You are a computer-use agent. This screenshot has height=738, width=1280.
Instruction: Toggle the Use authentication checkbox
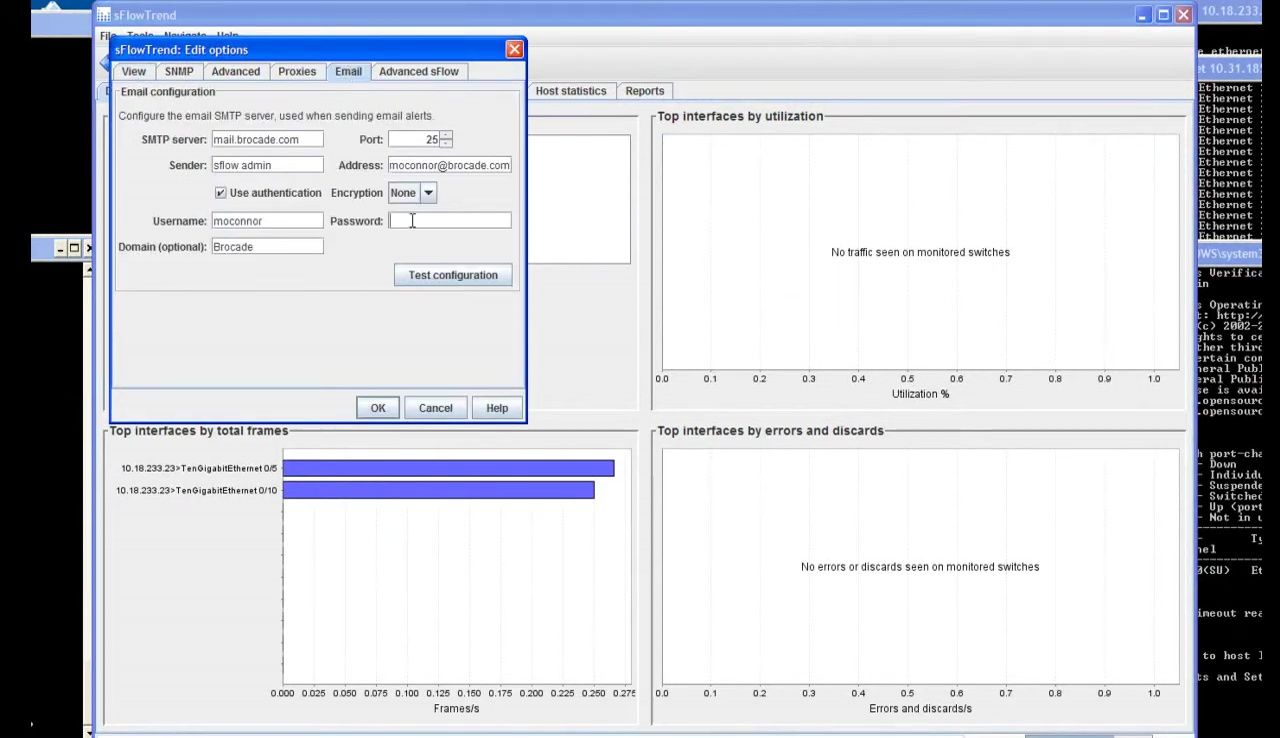pyautogui.click(x=220, y=193)
